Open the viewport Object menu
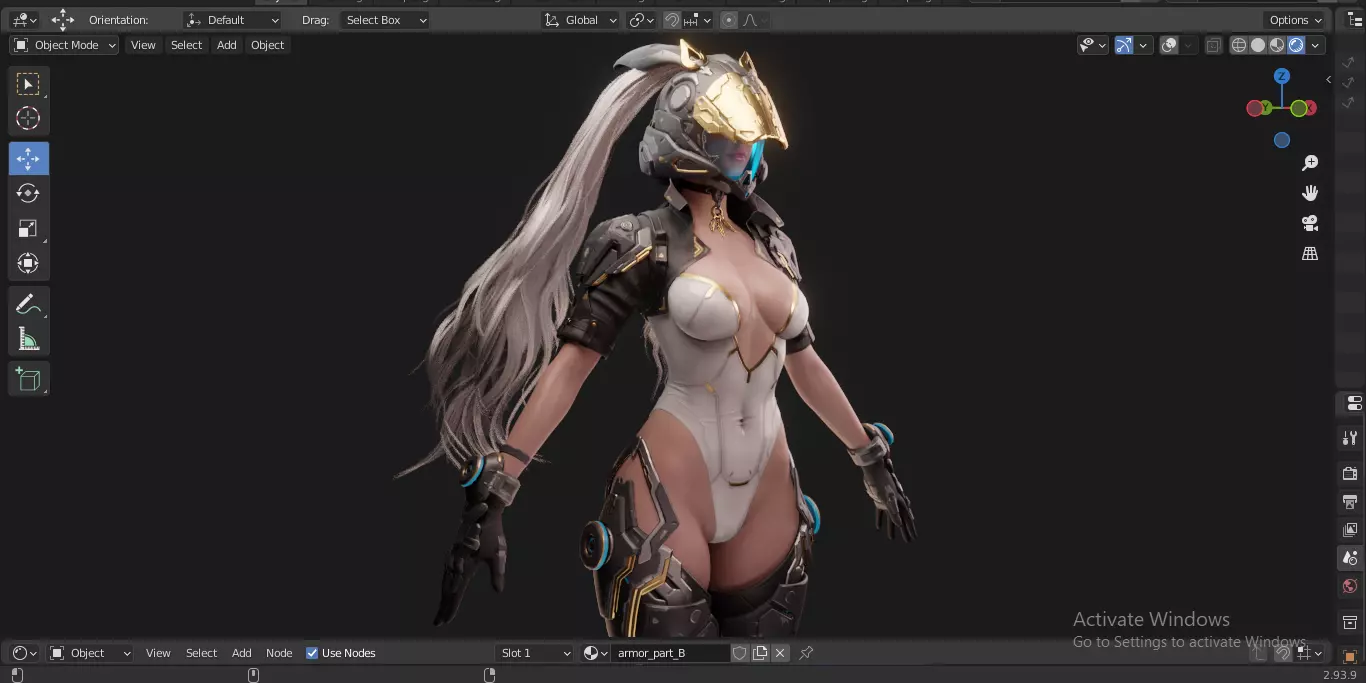 click(267, 45)
